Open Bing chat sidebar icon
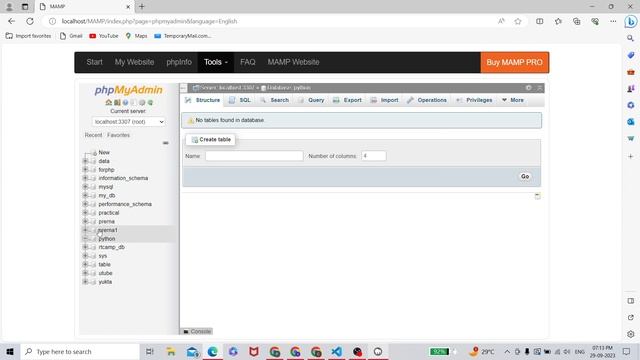The width and height of the screenshot is (640, 360). (x=631, y=21)
